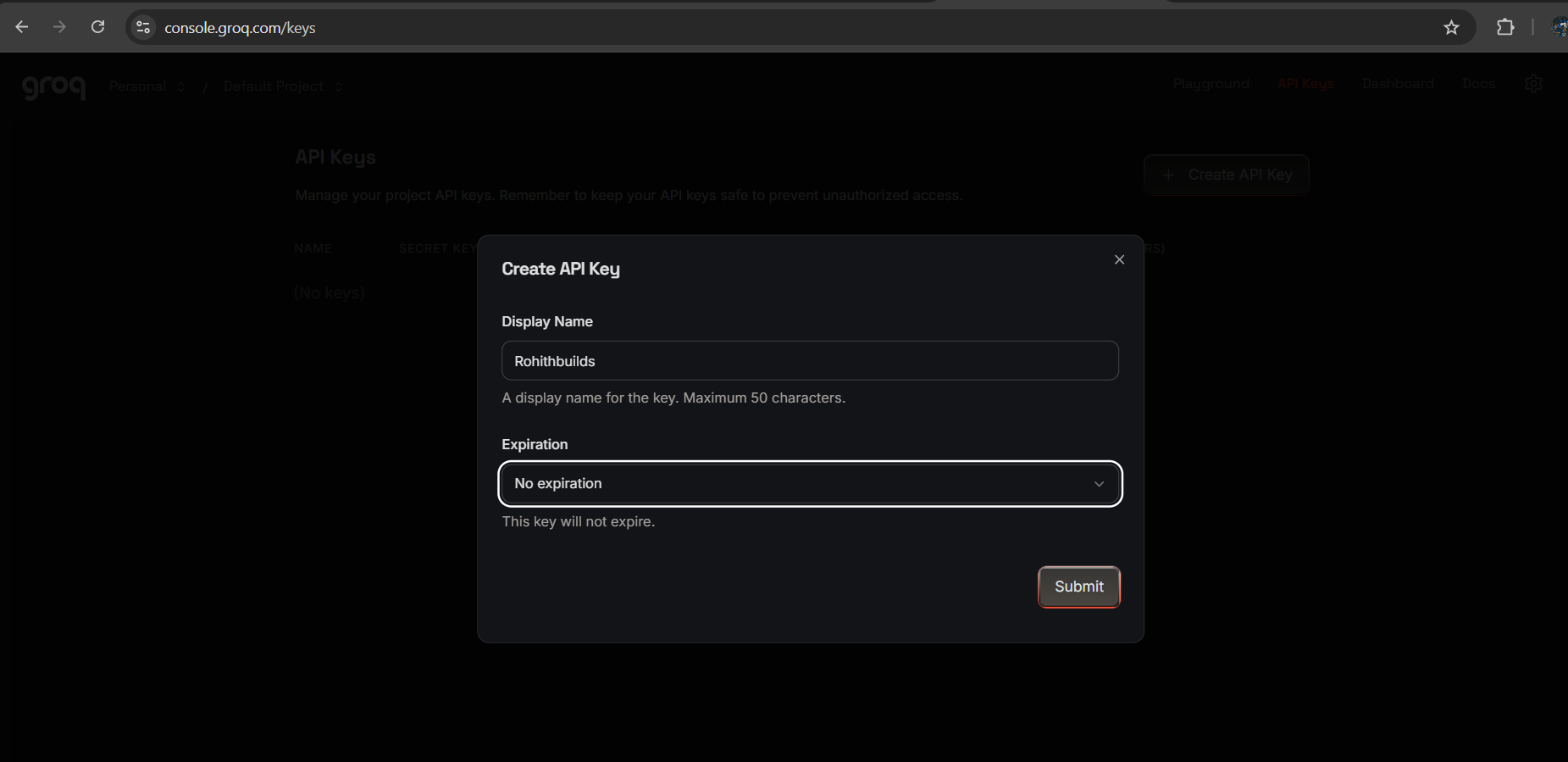Open site information icon in address bar
Viewport: 1568px width, 762px height.
pyautogui.click(x=143, y=27)
